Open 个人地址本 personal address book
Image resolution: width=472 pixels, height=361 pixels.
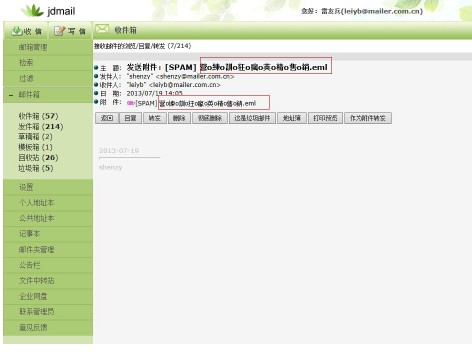[x=36, y=203]
